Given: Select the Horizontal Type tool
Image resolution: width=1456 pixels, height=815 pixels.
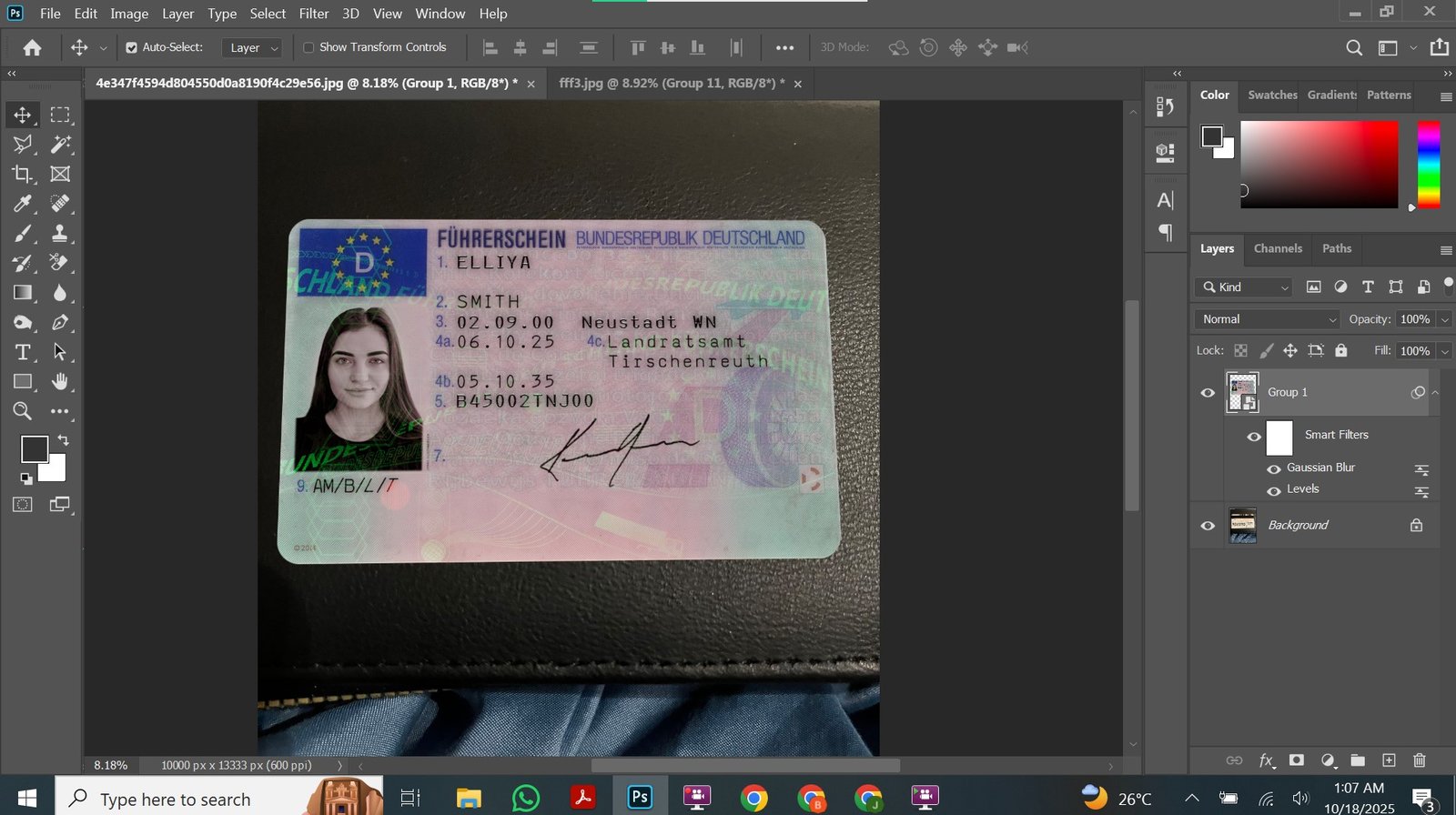Looking at the screenshot, I should coord(23,352).
